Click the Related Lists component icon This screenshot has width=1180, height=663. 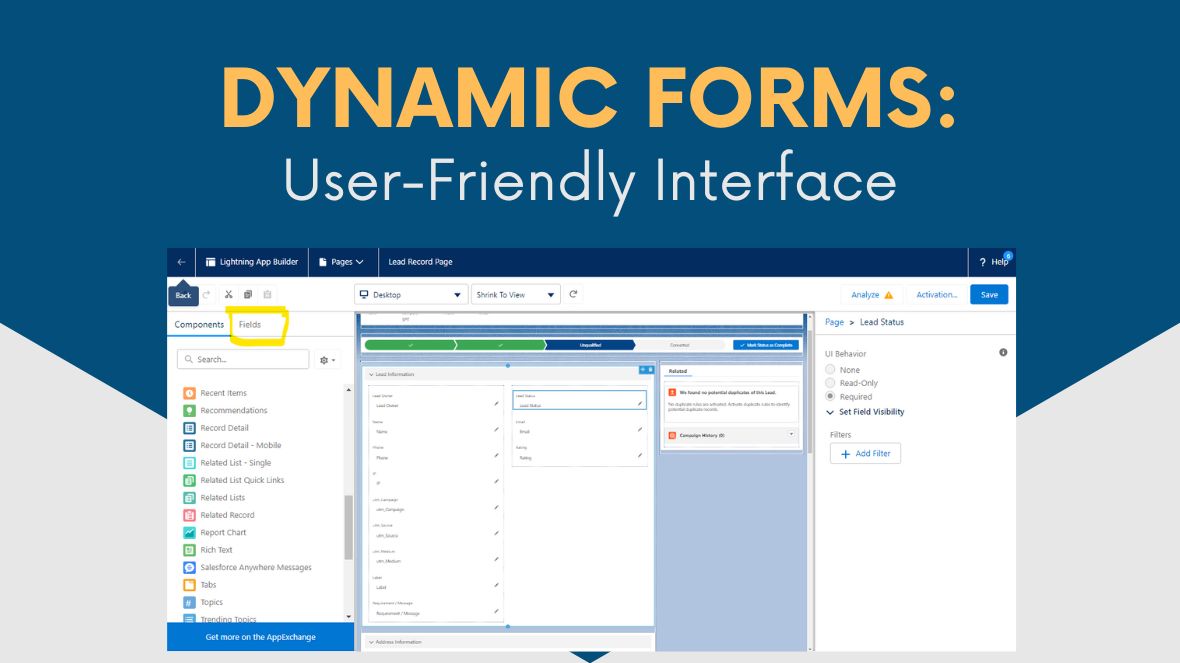pos(190,497)
